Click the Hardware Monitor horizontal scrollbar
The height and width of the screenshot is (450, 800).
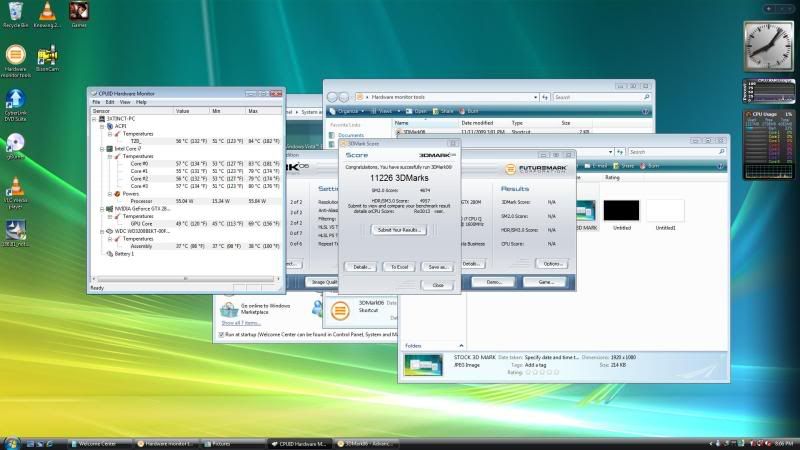pos(186,279)
